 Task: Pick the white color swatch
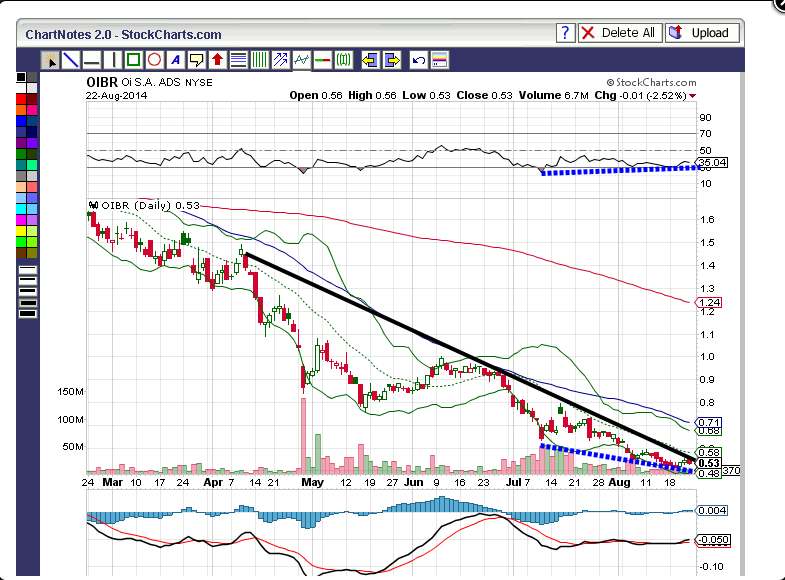pos(21,88)
